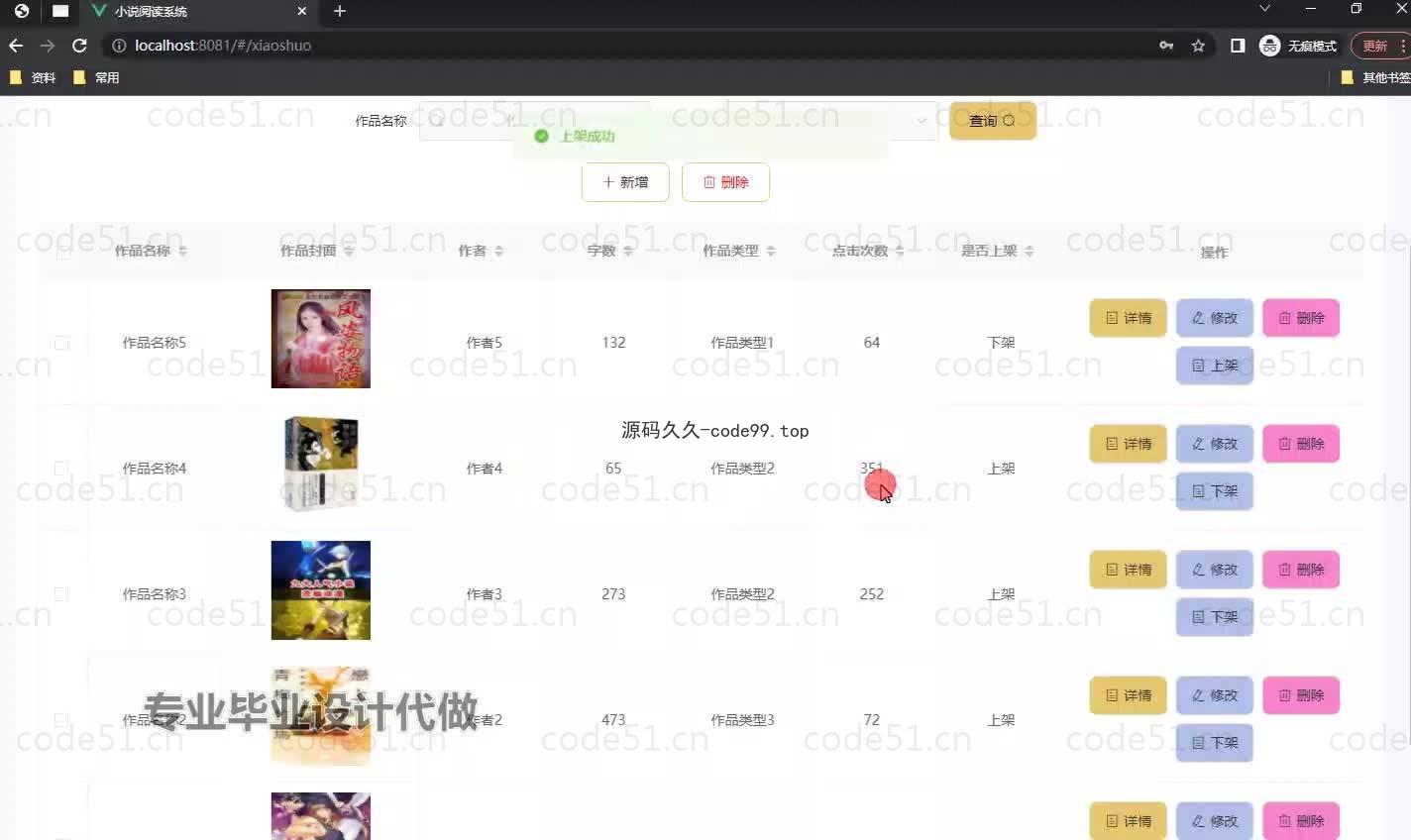Open the 资料 bookmark folder
Image resolution: width=1411 pixels, height=840 pixels.
pos(33,77)
